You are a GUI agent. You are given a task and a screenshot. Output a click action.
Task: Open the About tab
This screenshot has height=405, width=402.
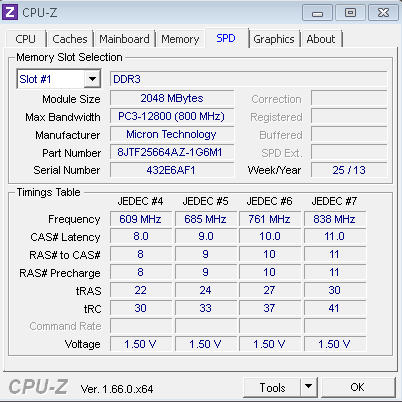(321, 39)
